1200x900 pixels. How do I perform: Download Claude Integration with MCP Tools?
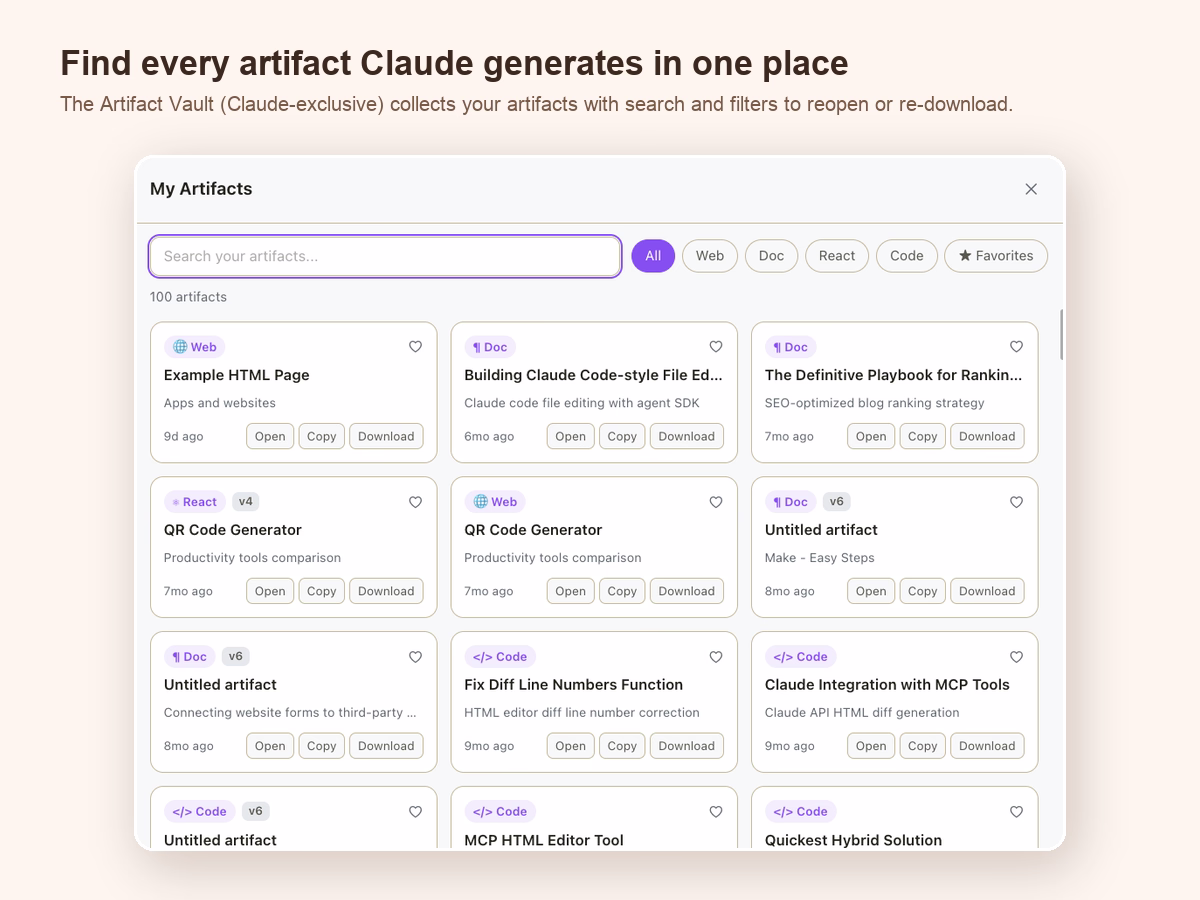pos(987,746)
